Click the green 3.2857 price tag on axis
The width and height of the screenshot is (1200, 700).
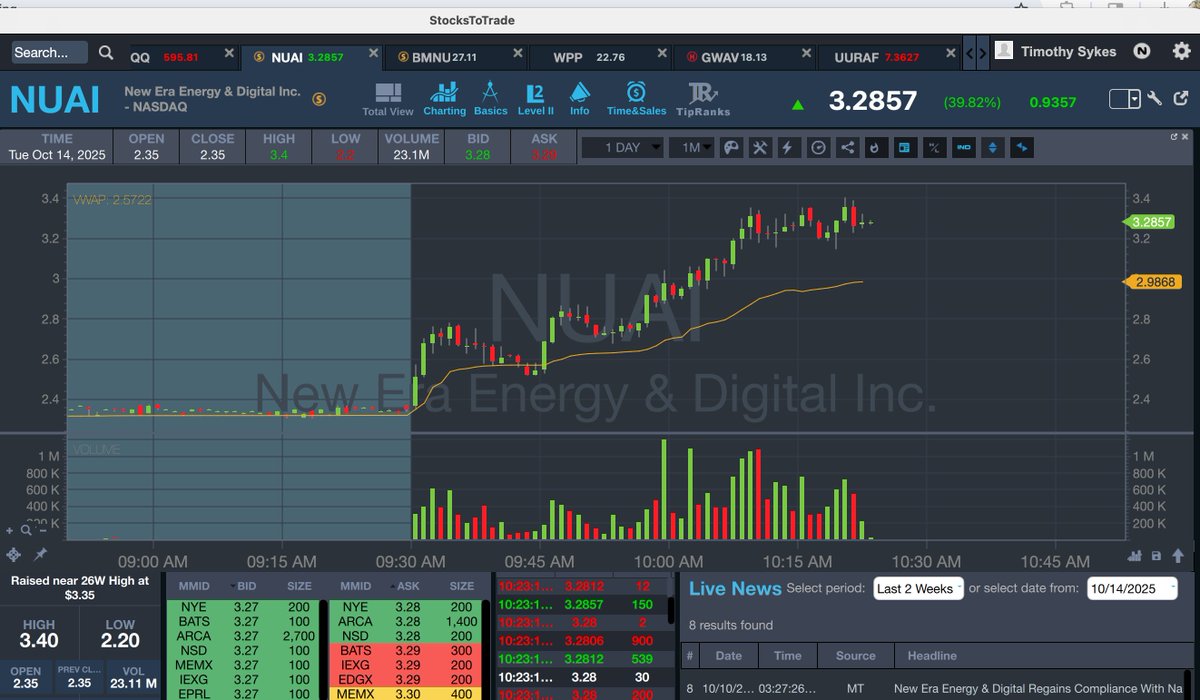1150,222
